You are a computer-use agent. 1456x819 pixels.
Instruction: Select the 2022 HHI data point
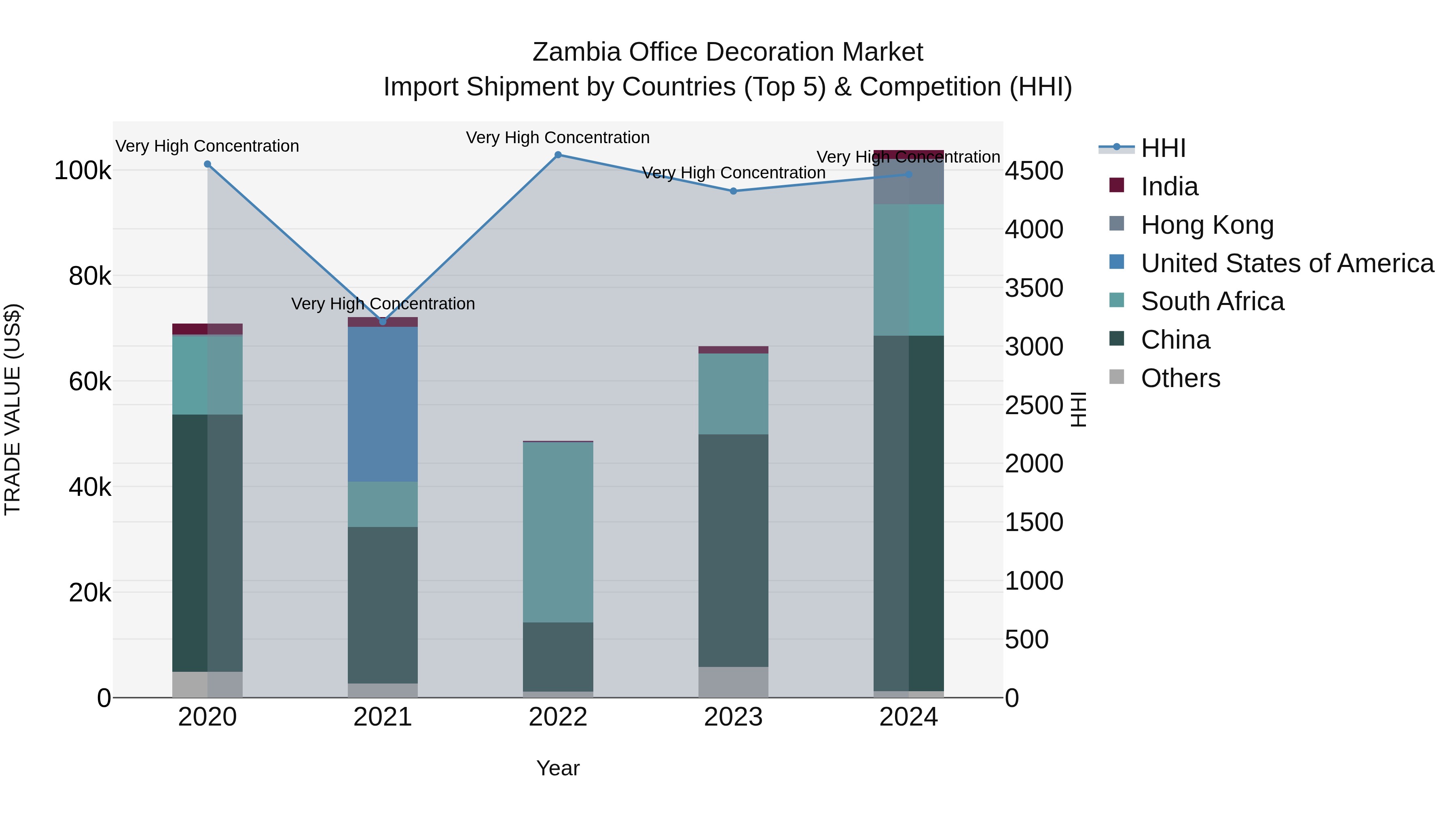pos(558,155)
